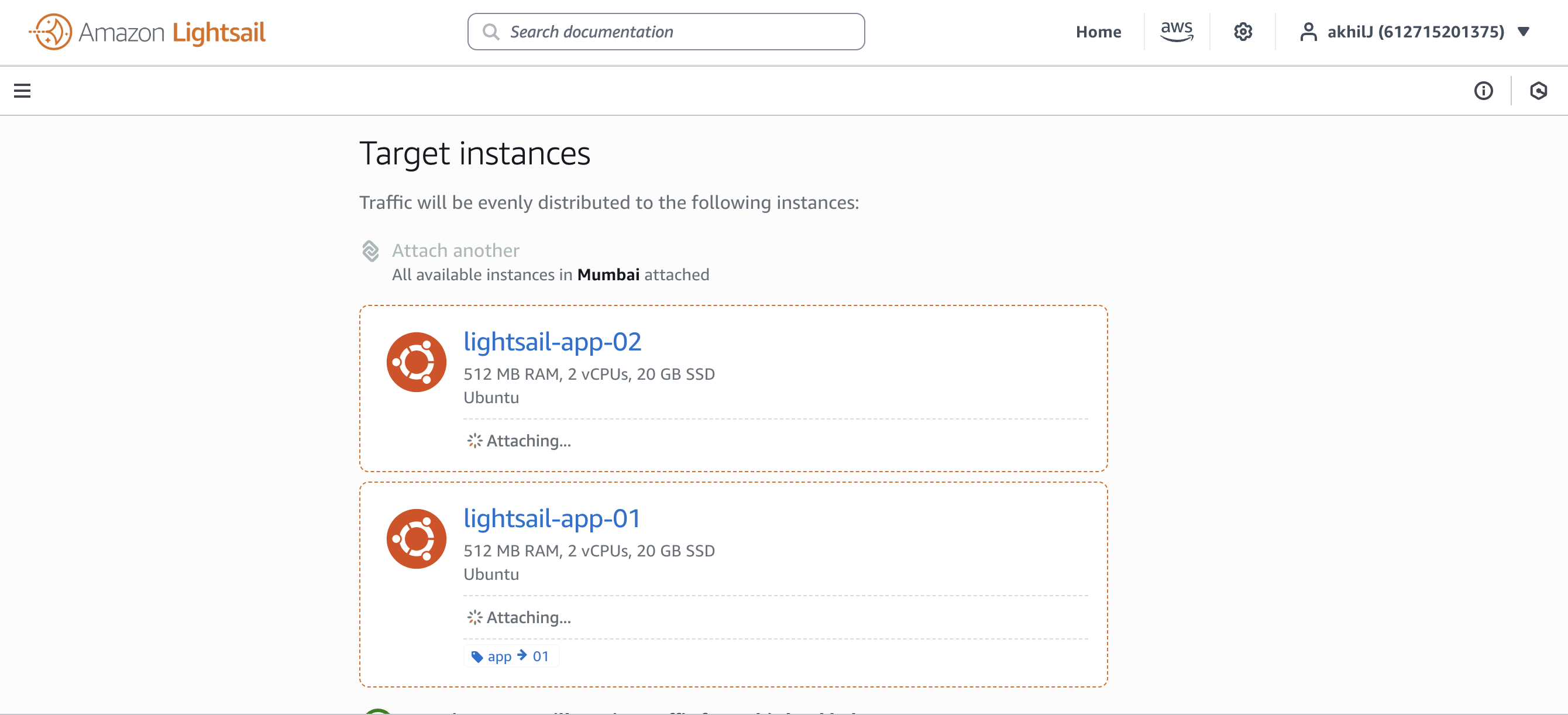The image size is (1568, 715).
Task: Click the user profile icon
Action: (x=1308, y=32)
